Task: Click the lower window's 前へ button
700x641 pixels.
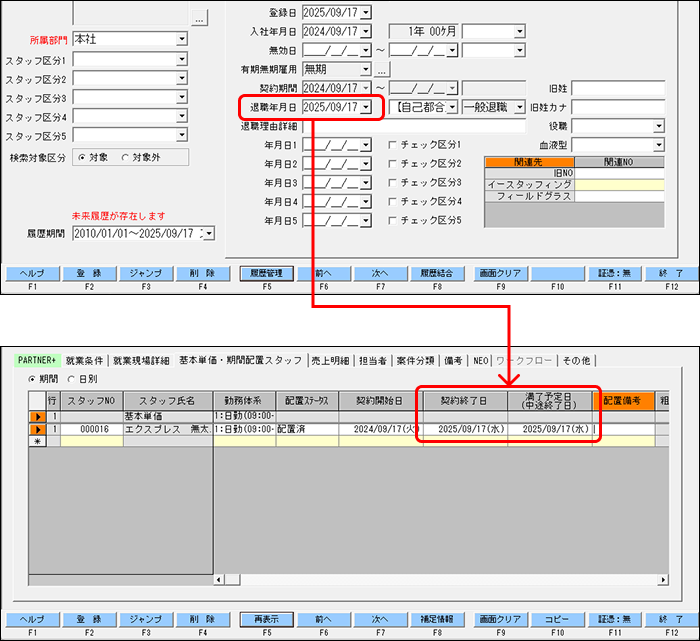Action: tap(323, 620)
